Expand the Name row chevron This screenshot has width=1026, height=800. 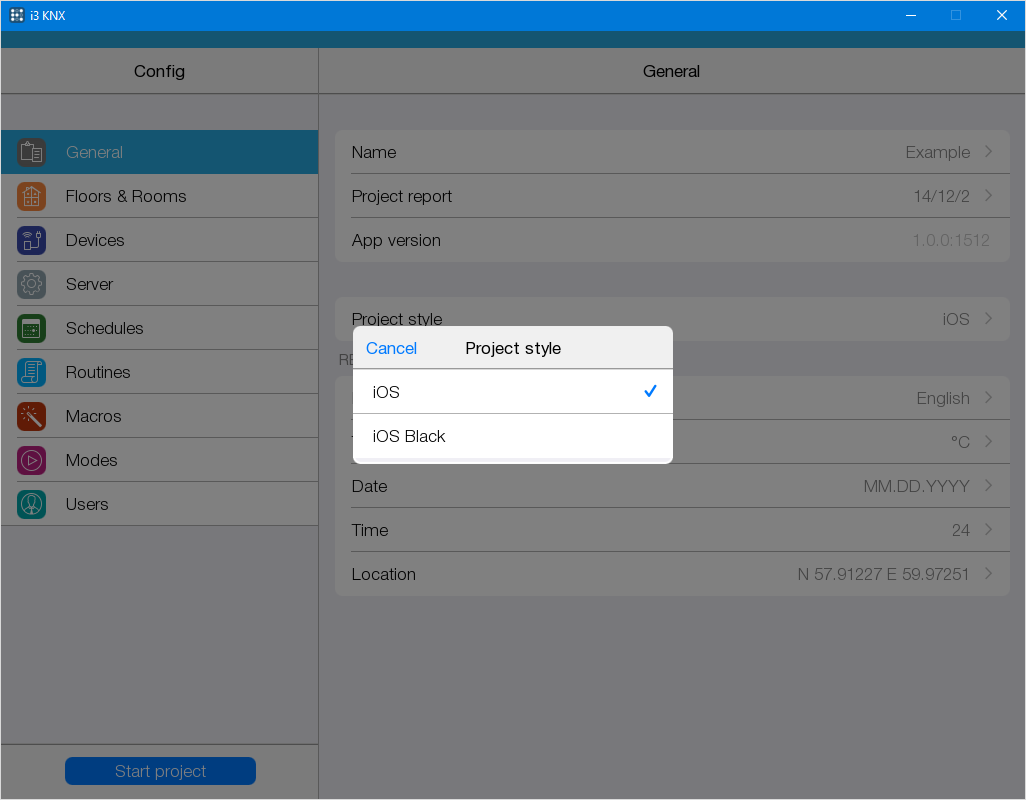pyautogui.click(x=988, y=152)
